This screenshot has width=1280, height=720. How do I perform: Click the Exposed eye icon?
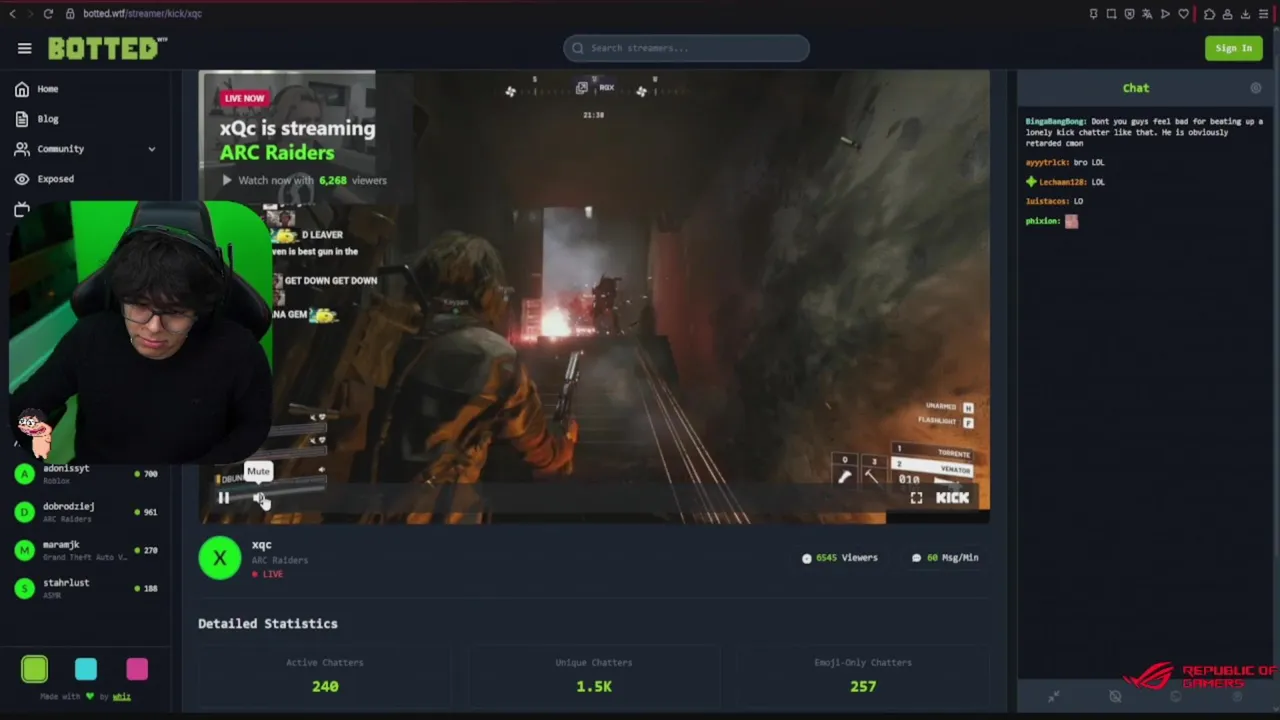pos(22,179)
